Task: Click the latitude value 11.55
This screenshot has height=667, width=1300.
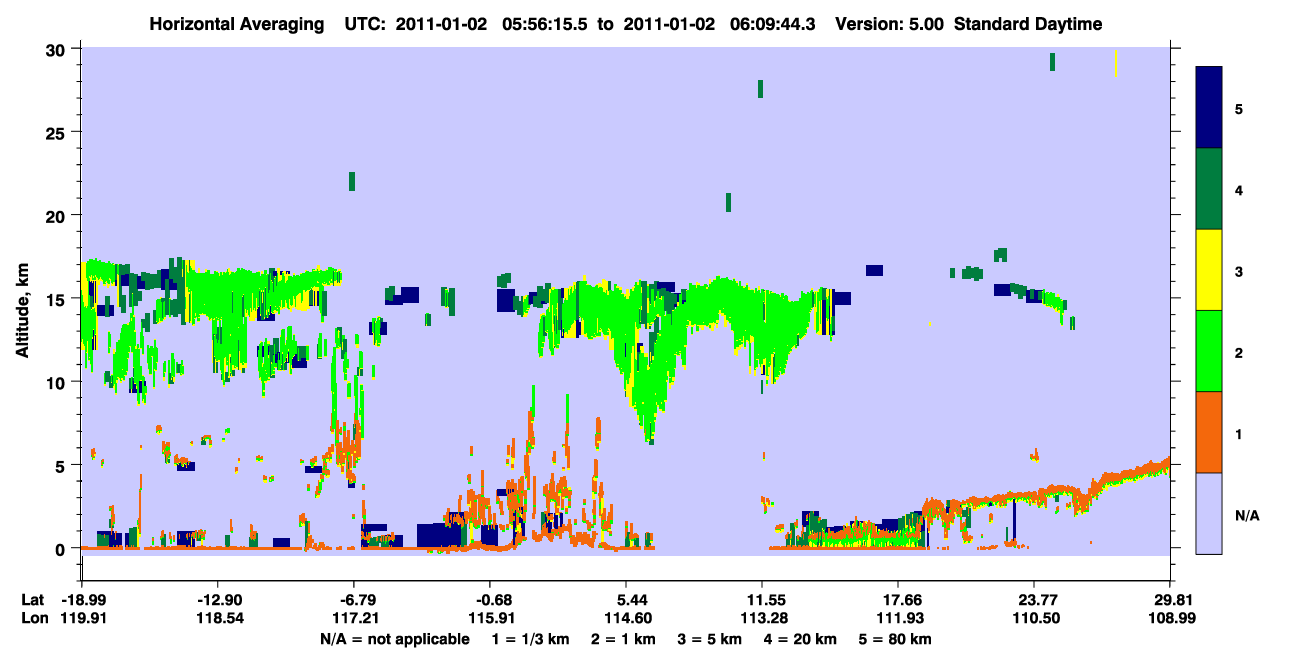Action: [x=762, y=600]
